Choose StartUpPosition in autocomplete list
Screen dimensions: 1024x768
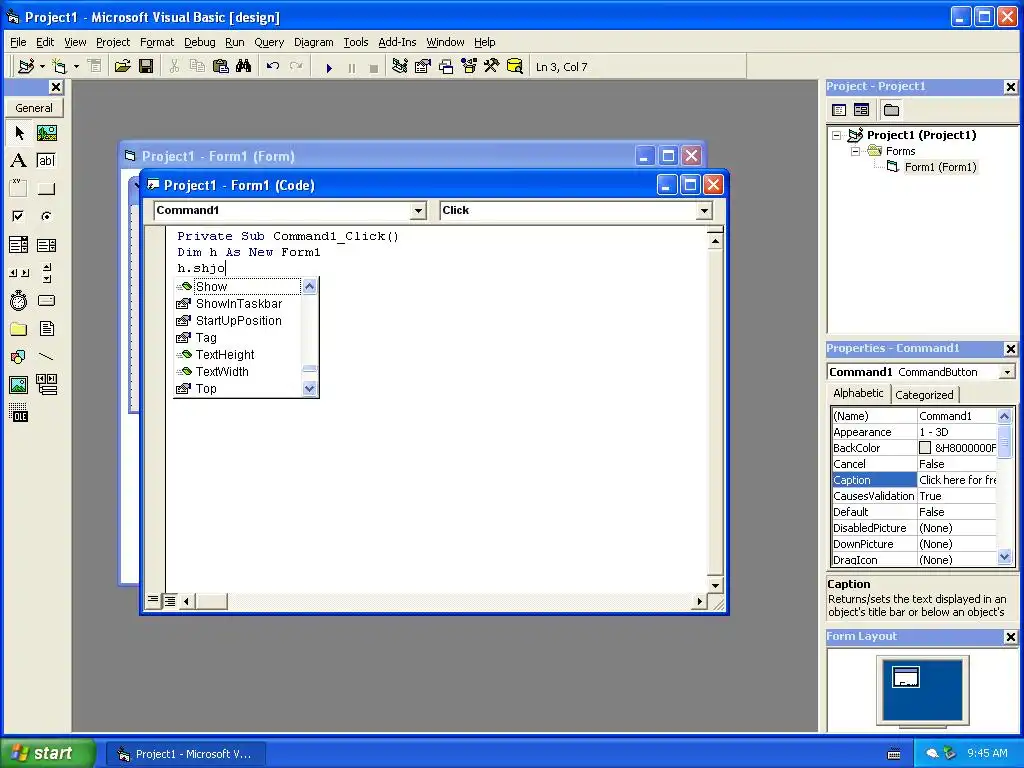tap(238, 321)
